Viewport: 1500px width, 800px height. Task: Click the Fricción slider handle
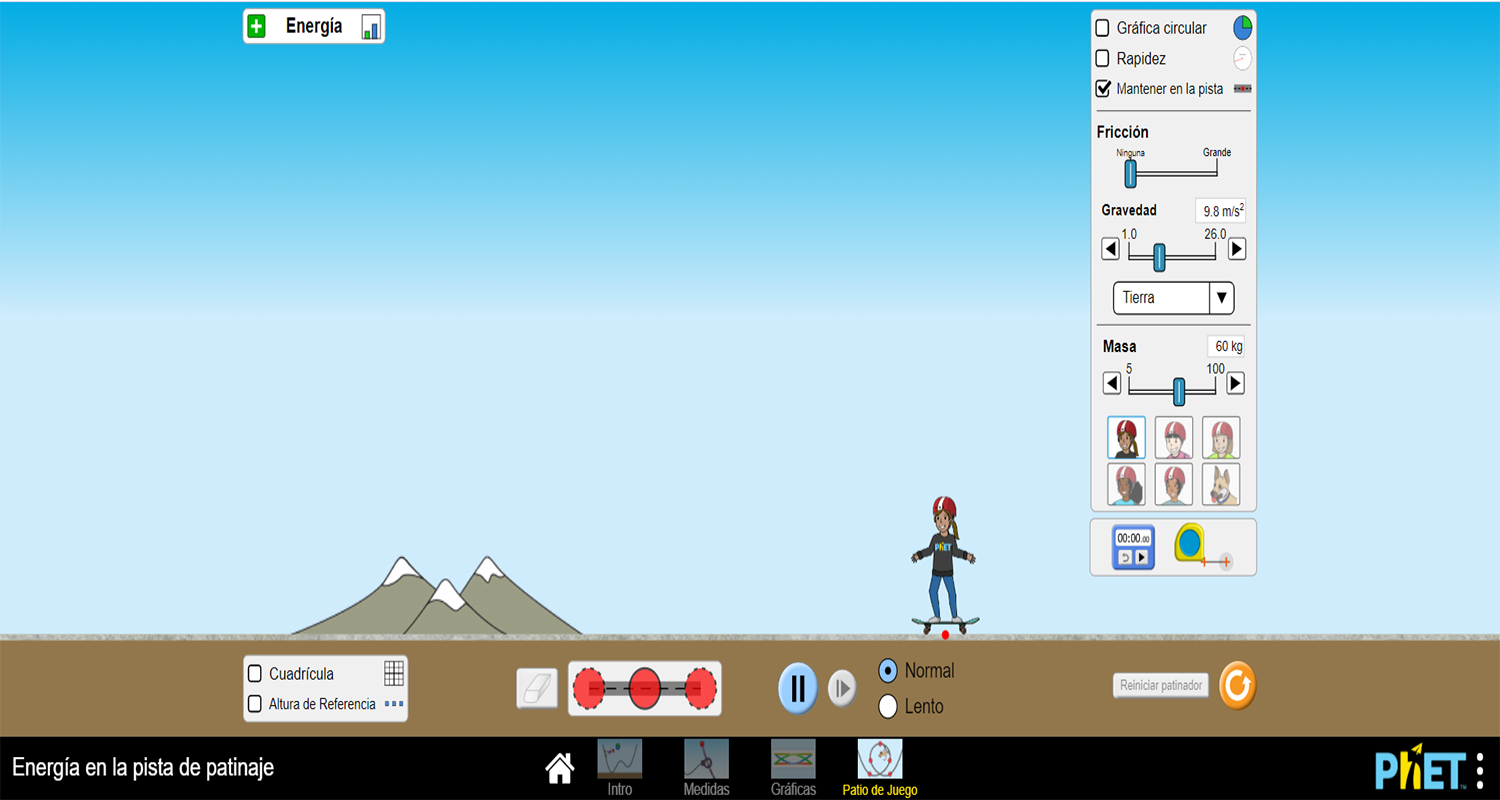click(x=1130, y=173)
